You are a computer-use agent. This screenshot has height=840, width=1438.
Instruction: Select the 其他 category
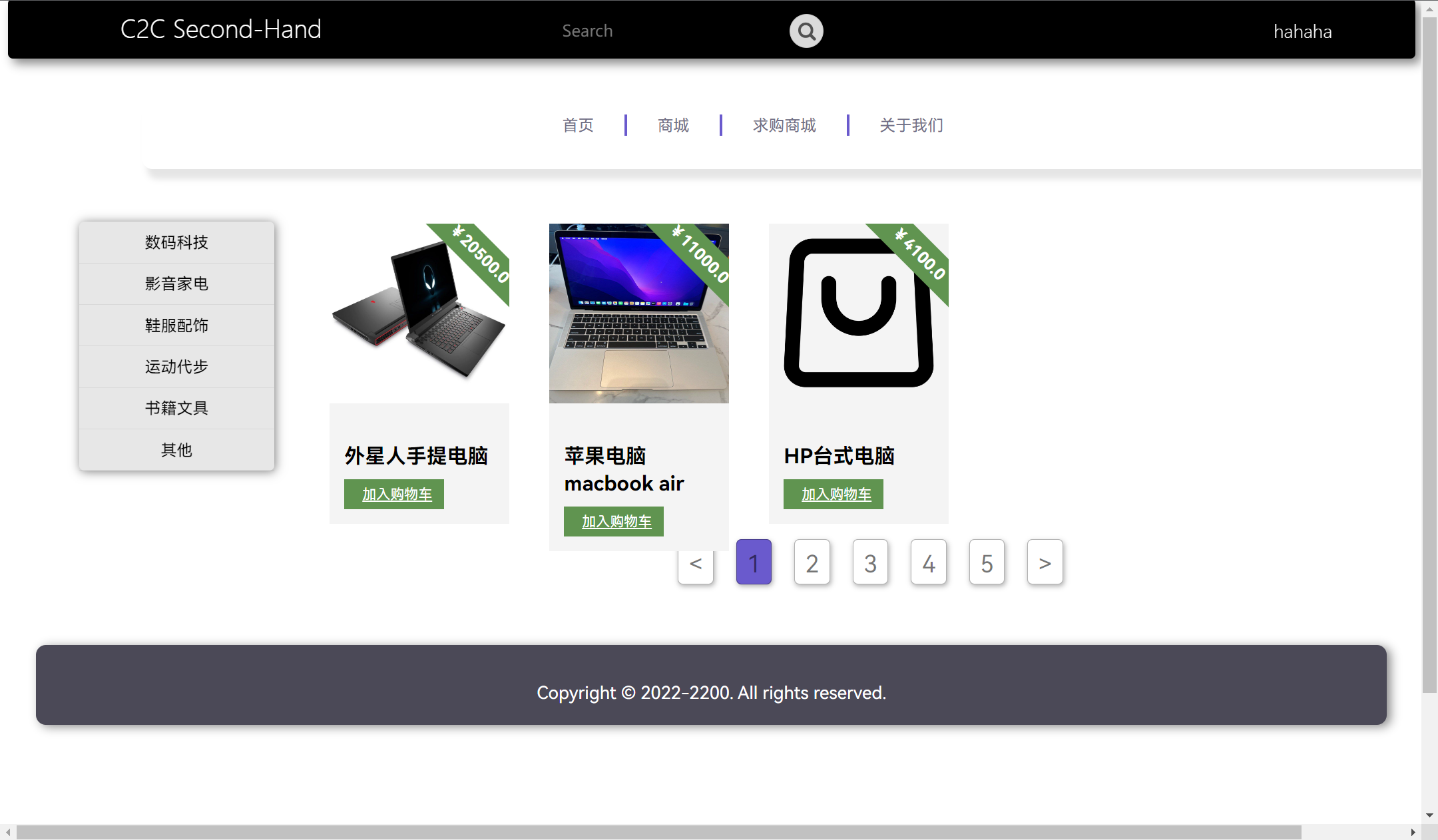click(x=176, y=450)
